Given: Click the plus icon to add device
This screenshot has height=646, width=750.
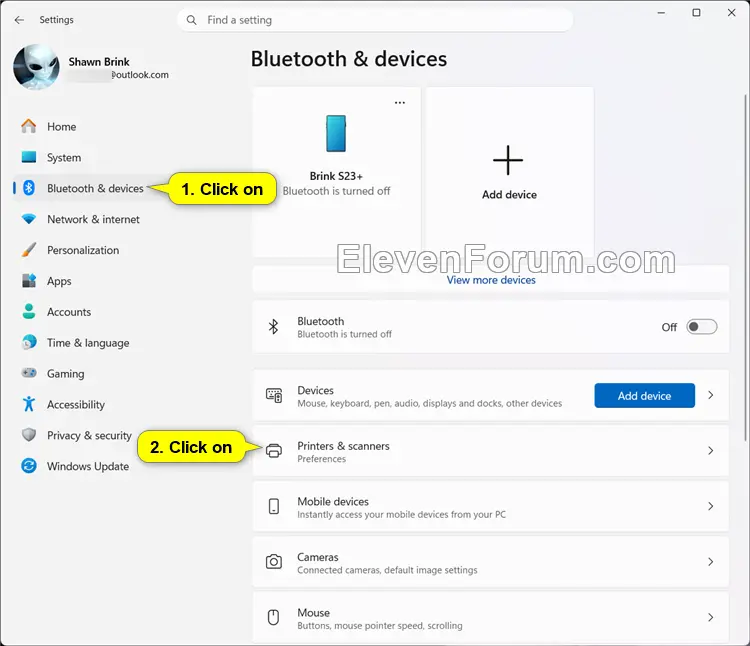Looking at the screenshot, I should pos(508,160).
